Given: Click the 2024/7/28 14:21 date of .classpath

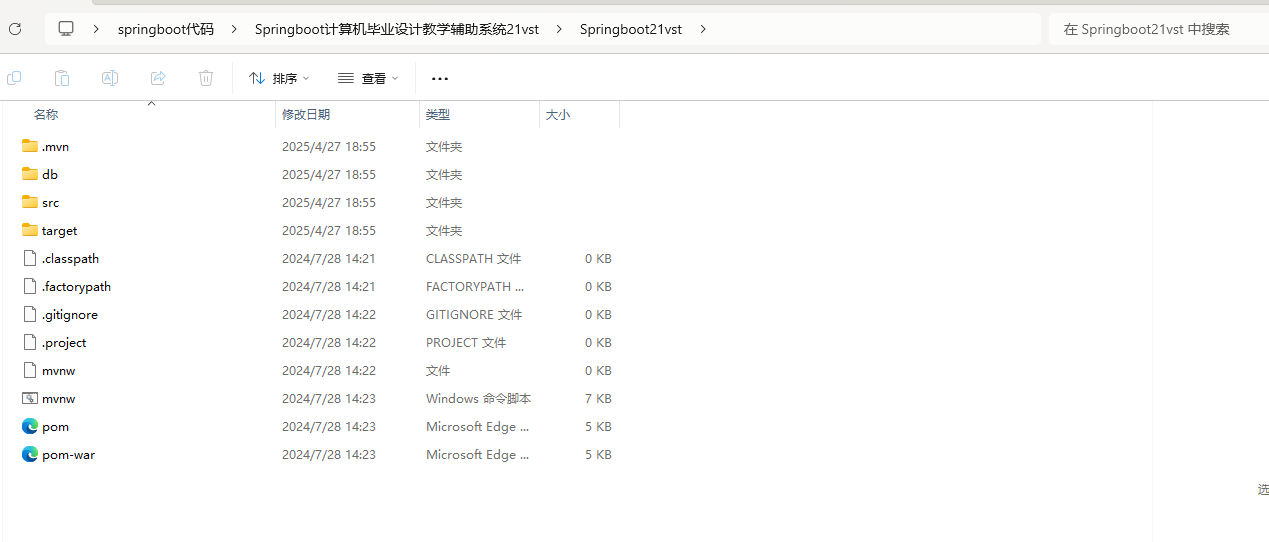Looking at the screenshot, I should pos(329,258).
